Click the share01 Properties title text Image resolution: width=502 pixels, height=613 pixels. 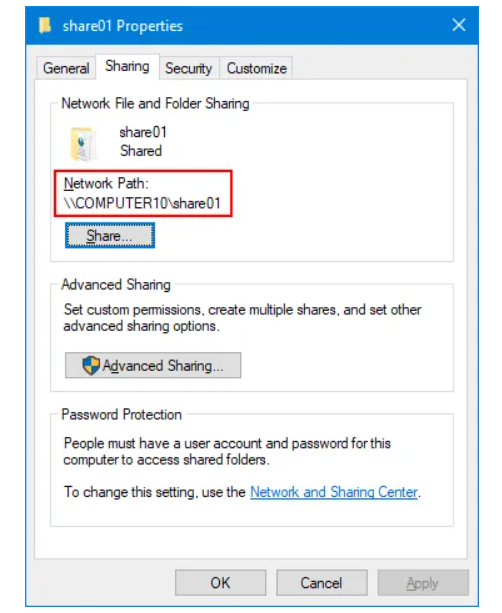point(123,26)
